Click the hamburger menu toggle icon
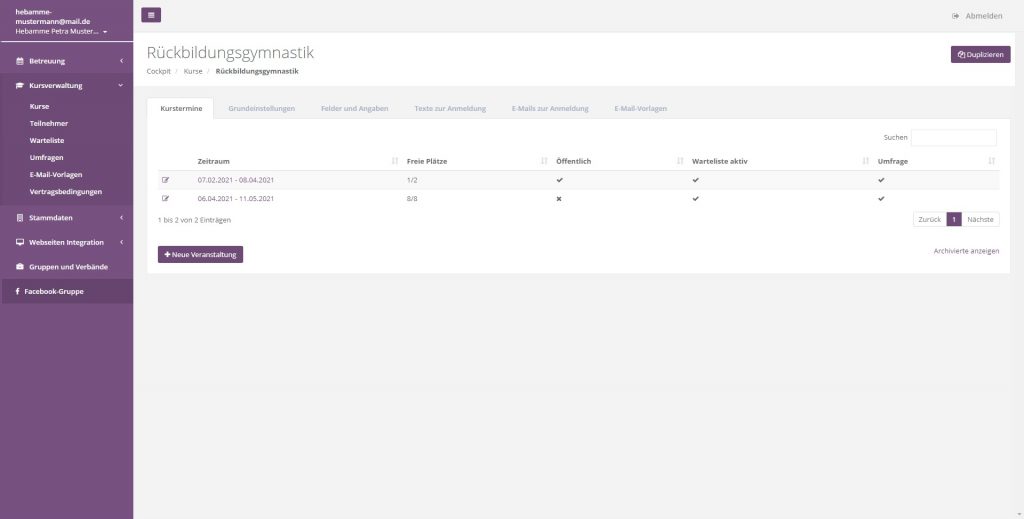Viewport: 1024px width, 519px height. coord(151,15)
